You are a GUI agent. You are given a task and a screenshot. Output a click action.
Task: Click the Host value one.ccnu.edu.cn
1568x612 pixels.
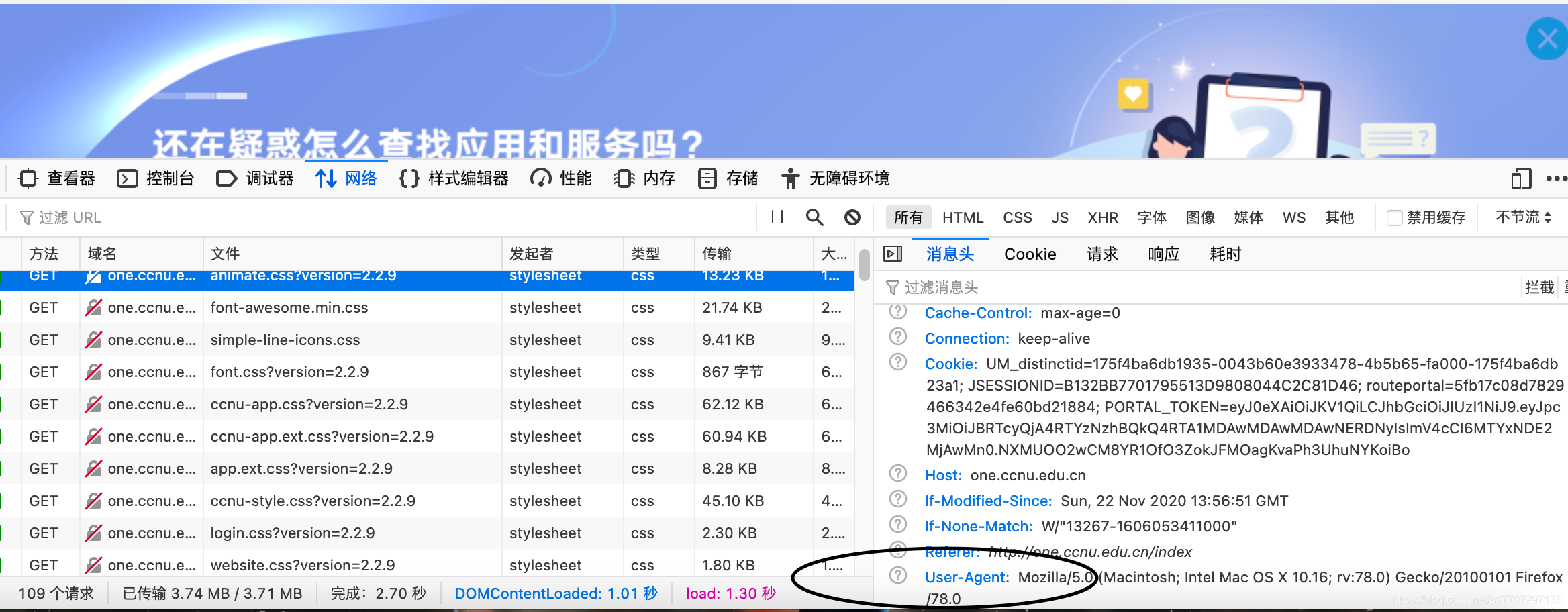[x=1028, y=476]
